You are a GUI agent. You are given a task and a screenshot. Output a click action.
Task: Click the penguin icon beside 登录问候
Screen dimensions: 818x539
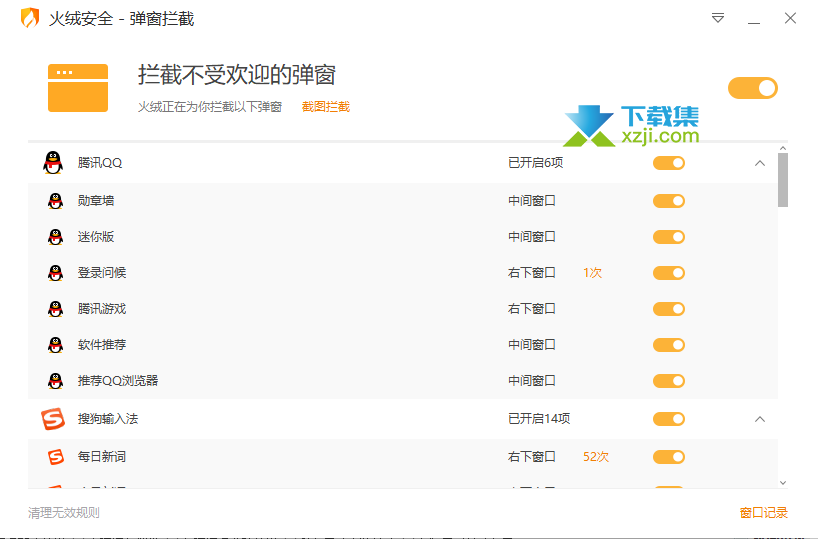(x=55, y=273)
